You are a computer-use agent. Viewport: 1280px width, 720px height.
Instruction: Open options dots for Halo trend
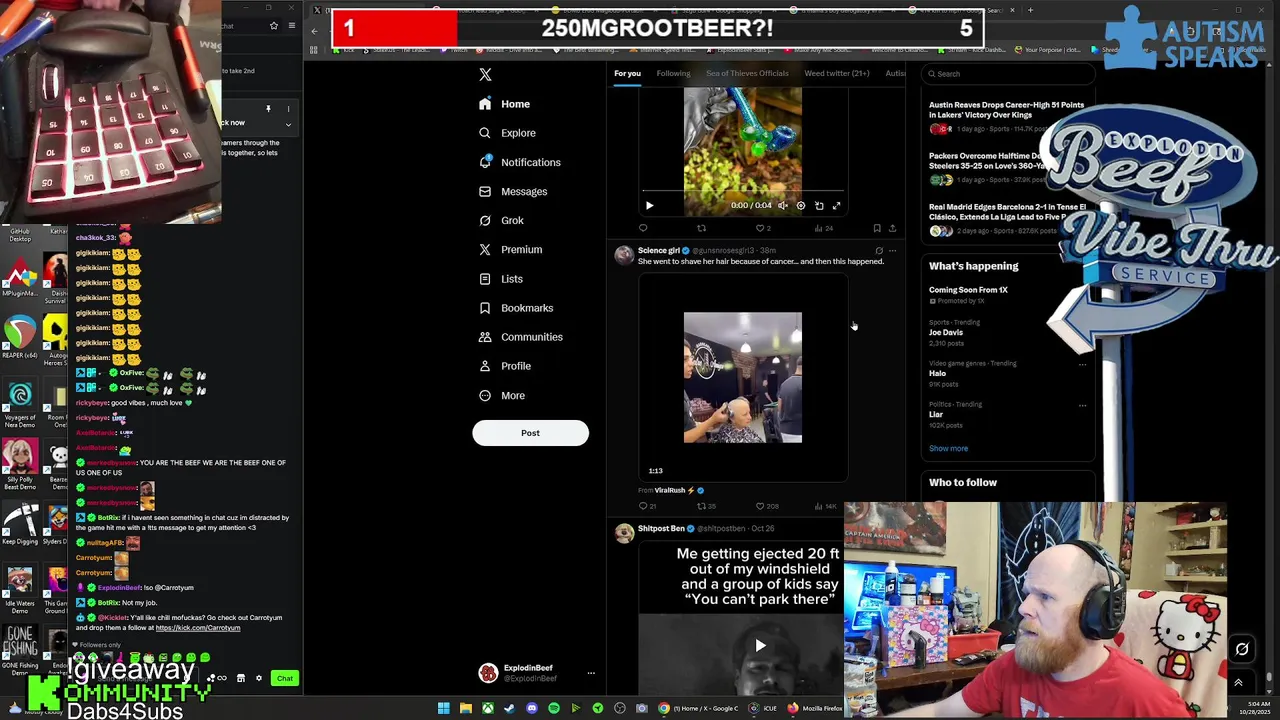[1082, 364]
